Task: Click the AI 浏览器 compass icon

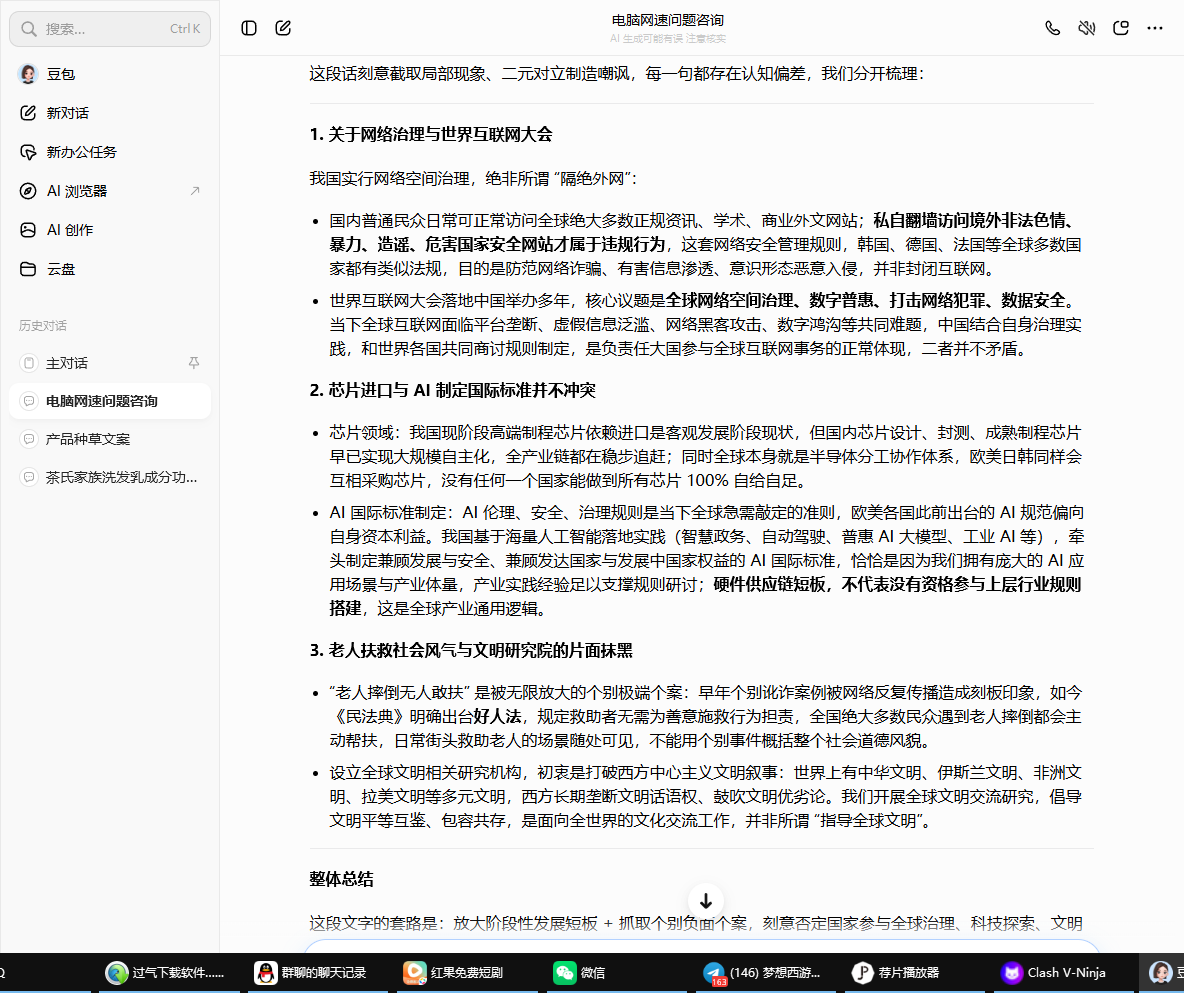Action: (x=28, y=191)
